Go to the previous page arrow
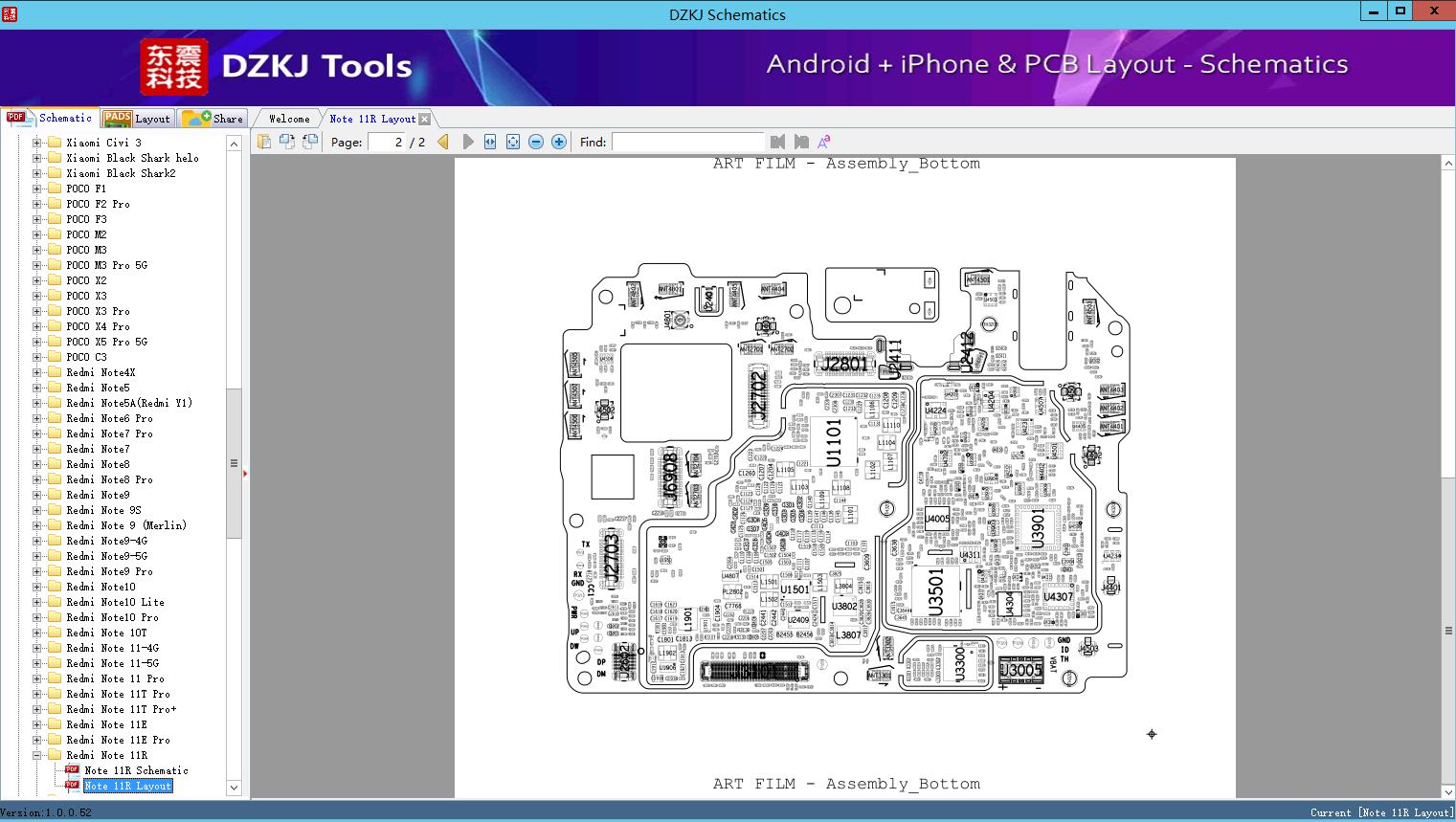This screenshot has height=822, width=1456. click(443, 142)
